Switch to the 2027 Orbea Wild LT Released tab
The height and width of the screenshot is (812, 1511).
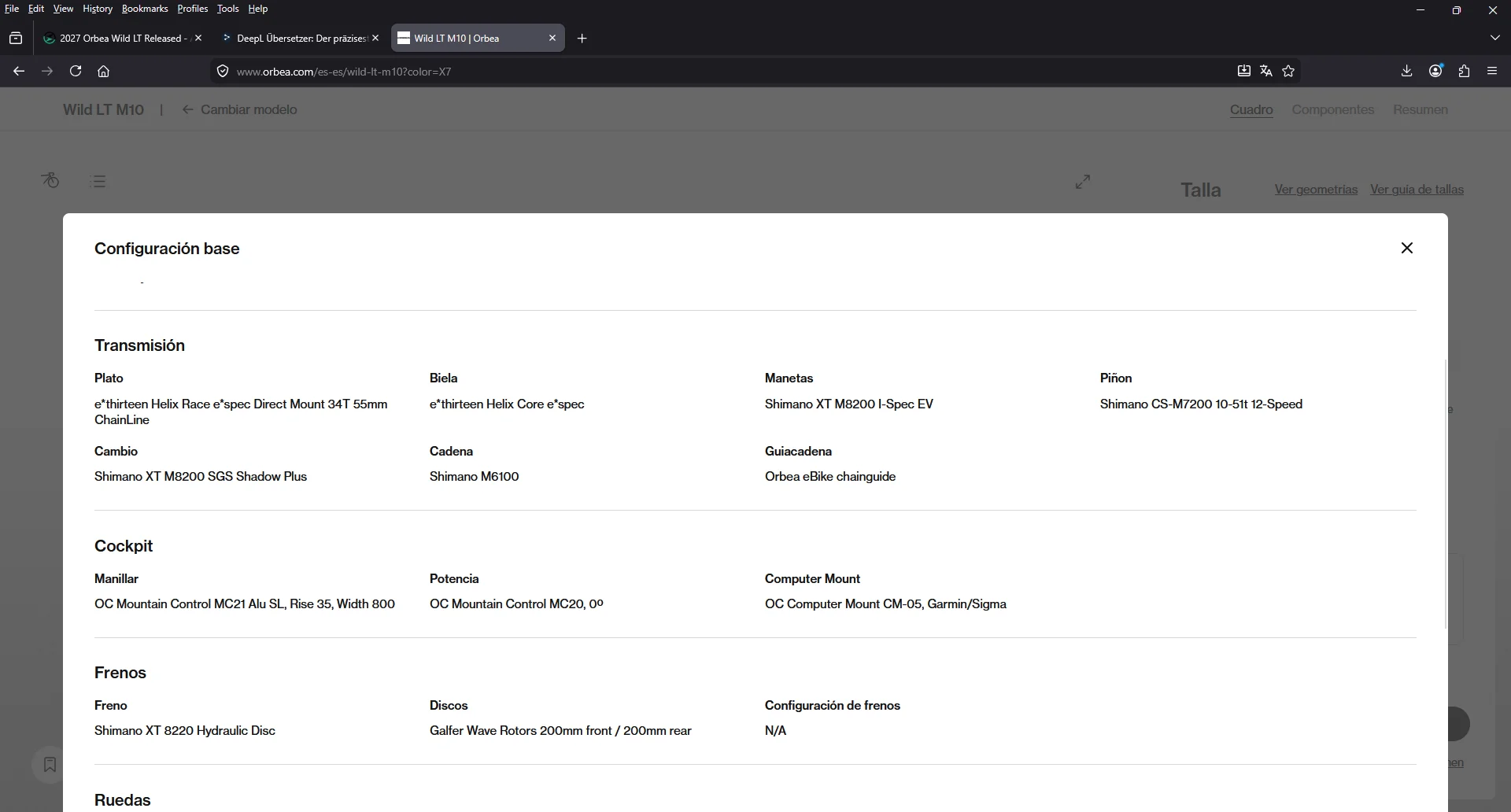coord(120,38)
